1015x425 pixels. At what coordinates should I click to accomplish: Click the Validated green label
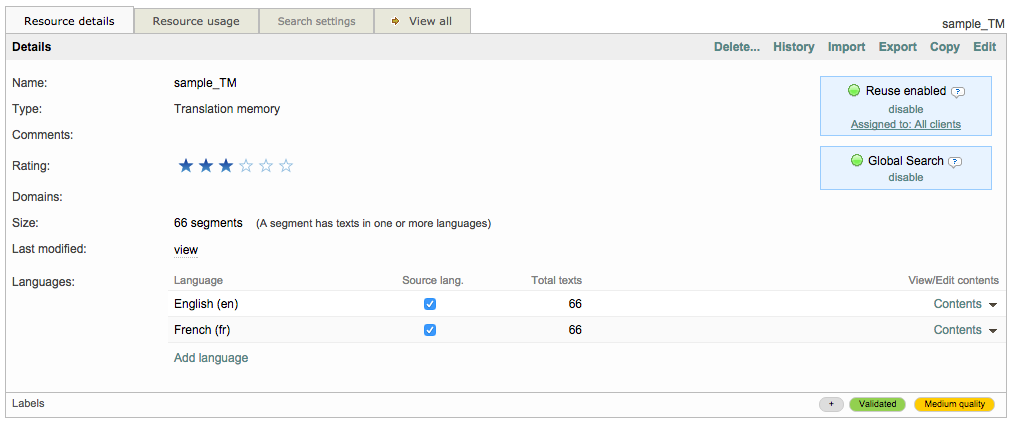click(x=877, y=405)
